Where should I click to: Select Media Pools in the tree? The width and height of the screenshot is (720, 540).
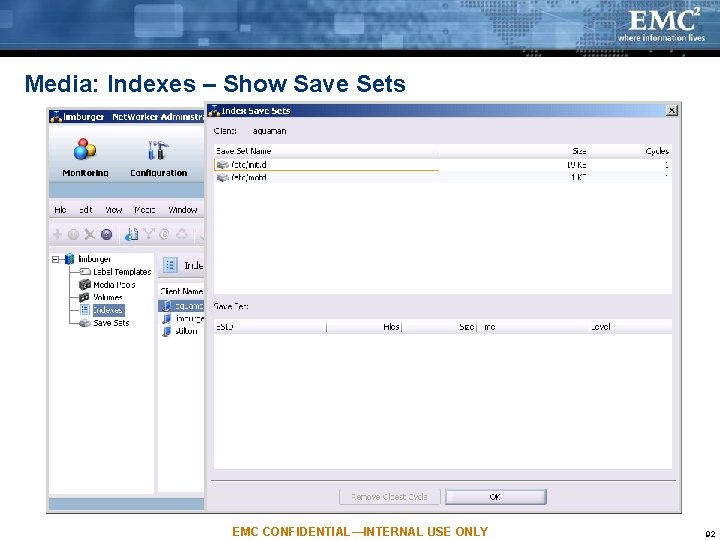click(114, 285)
